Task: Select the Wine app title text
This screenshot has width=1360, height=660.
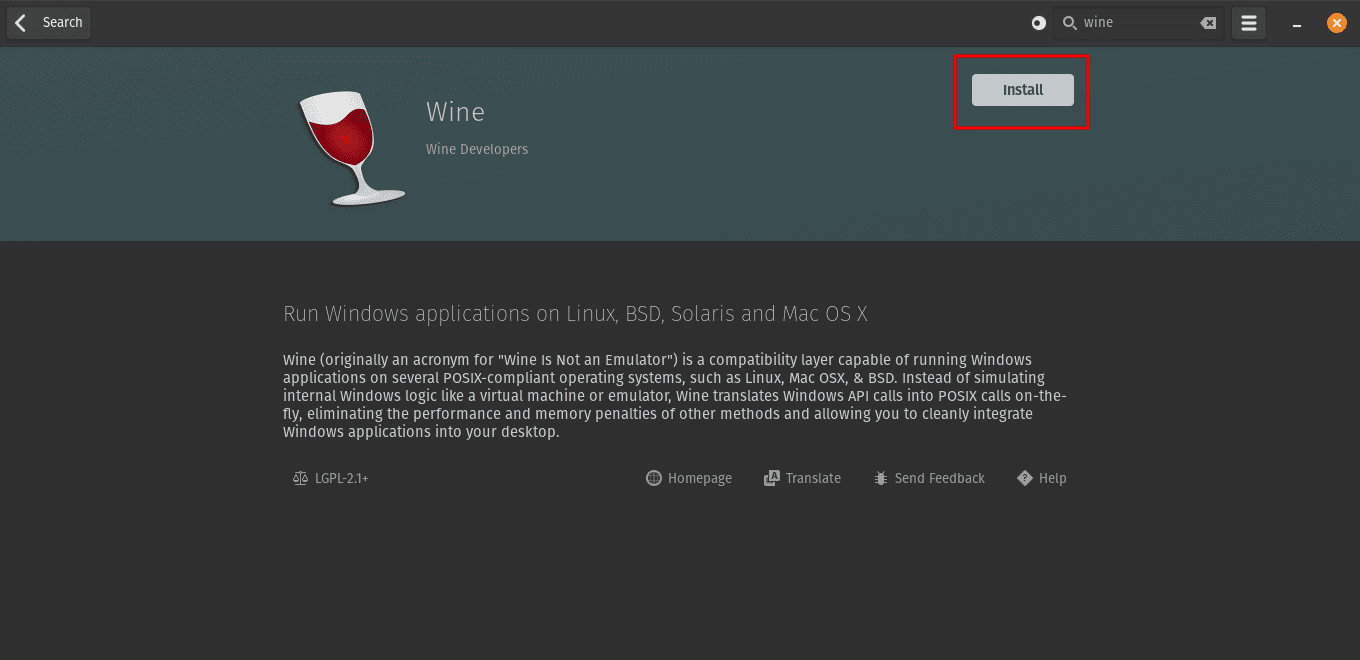Action: click(x=456, y=112)
